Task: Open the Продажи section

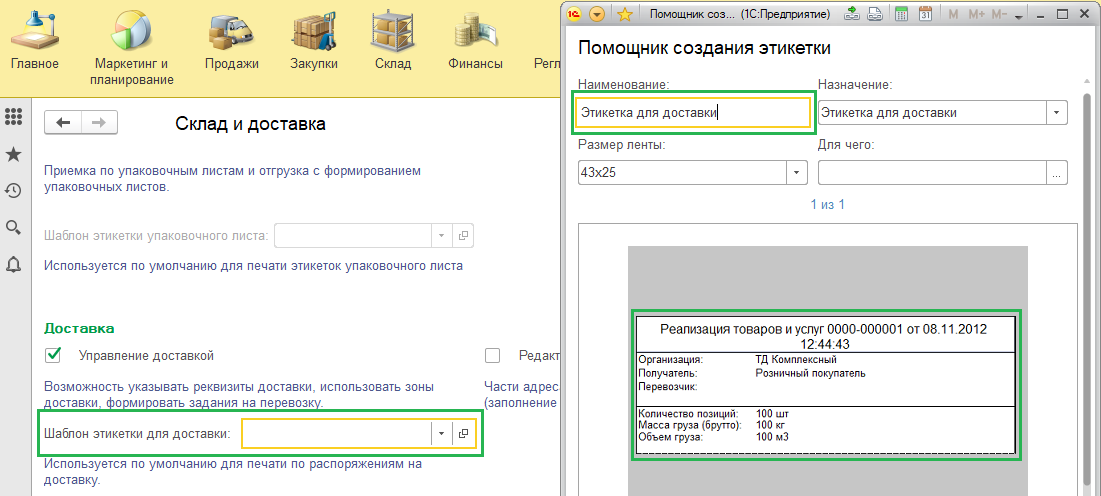Action: point(232,40)
